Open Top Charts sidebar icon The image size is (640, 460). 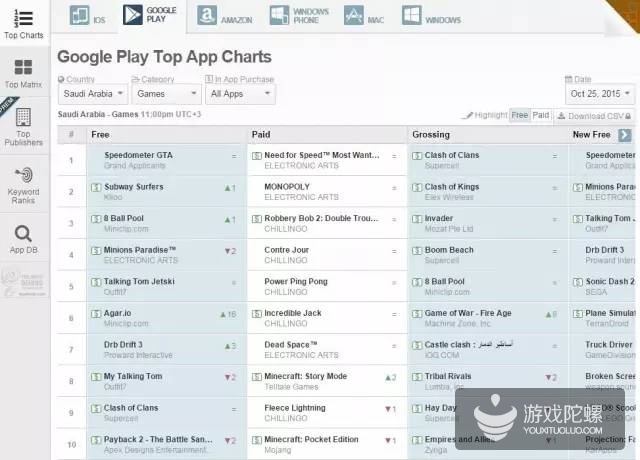(23, 18)
